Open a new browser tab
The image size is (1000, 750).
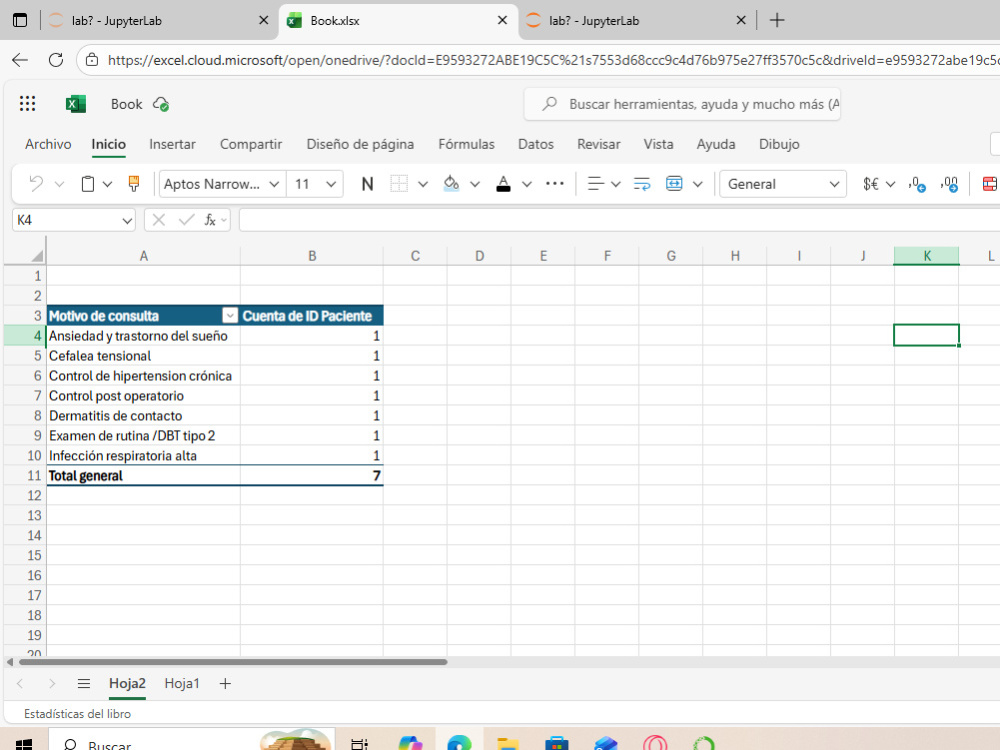click(x=777, y=20)
